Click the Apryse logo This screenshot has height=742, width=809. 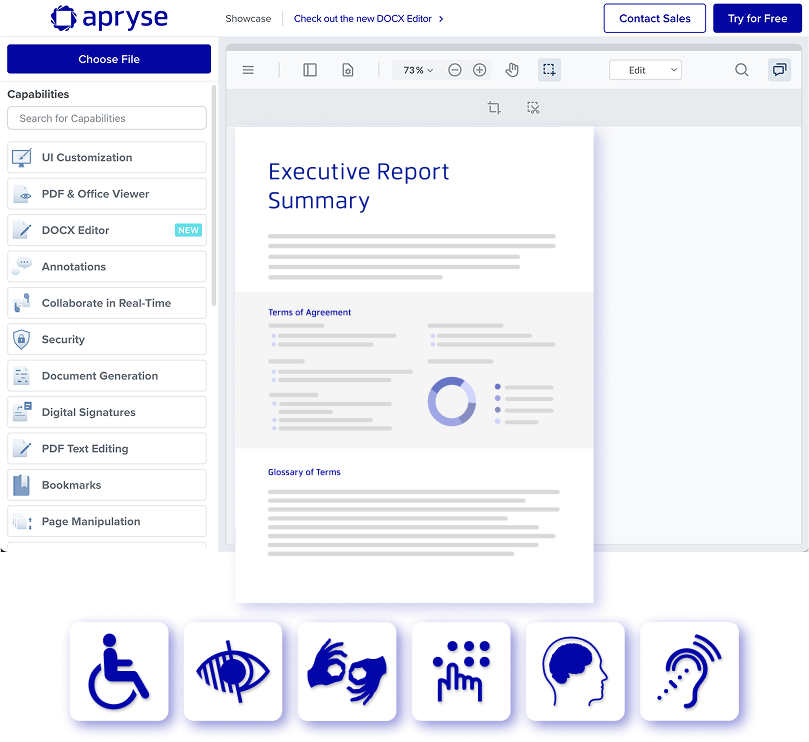click(109, 18)
